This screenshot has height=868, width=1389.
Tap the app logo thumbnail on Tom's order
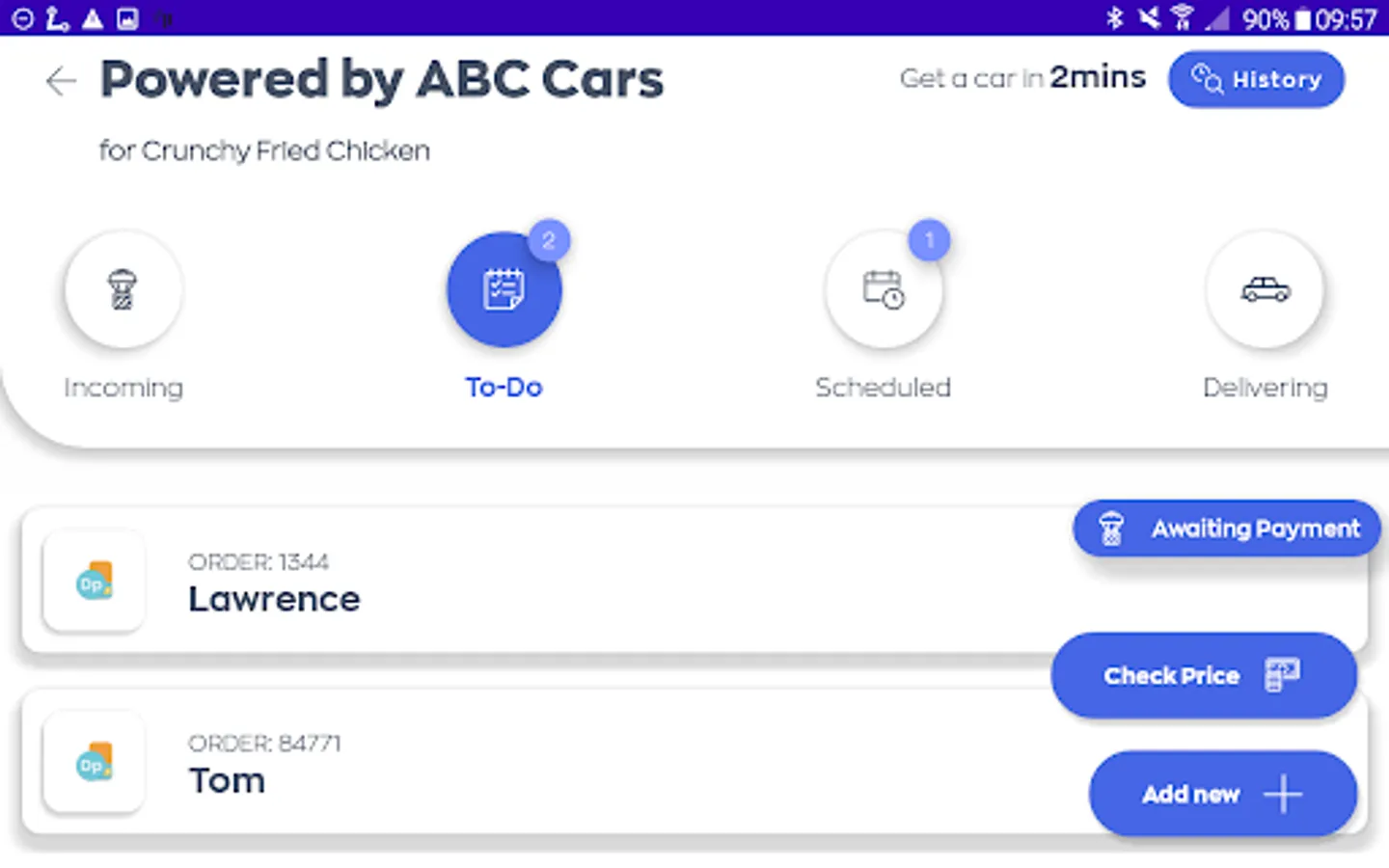pyautogui.click(x=95, y=763)
